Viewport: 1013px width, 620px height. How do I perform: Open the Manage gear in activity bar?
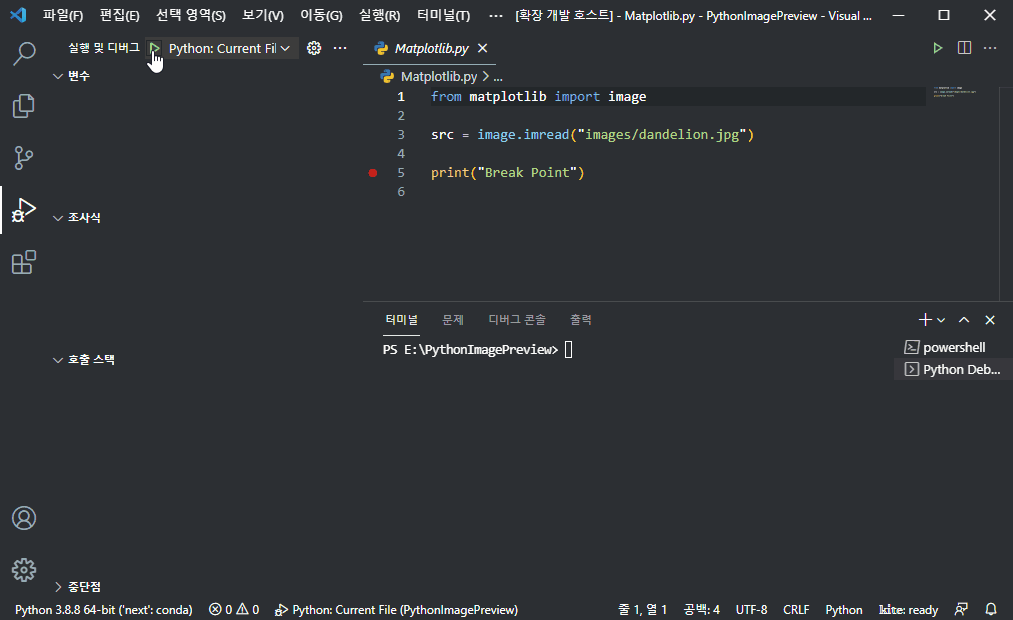(24, 570)
